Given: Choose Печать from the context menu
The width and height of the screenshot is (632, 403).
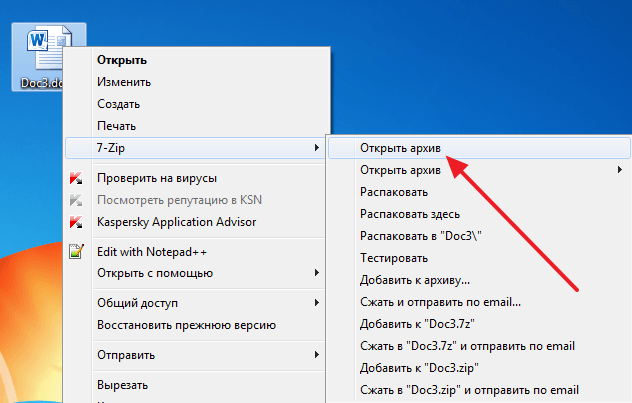Looking at the screenshot, I should coord(116,126).
